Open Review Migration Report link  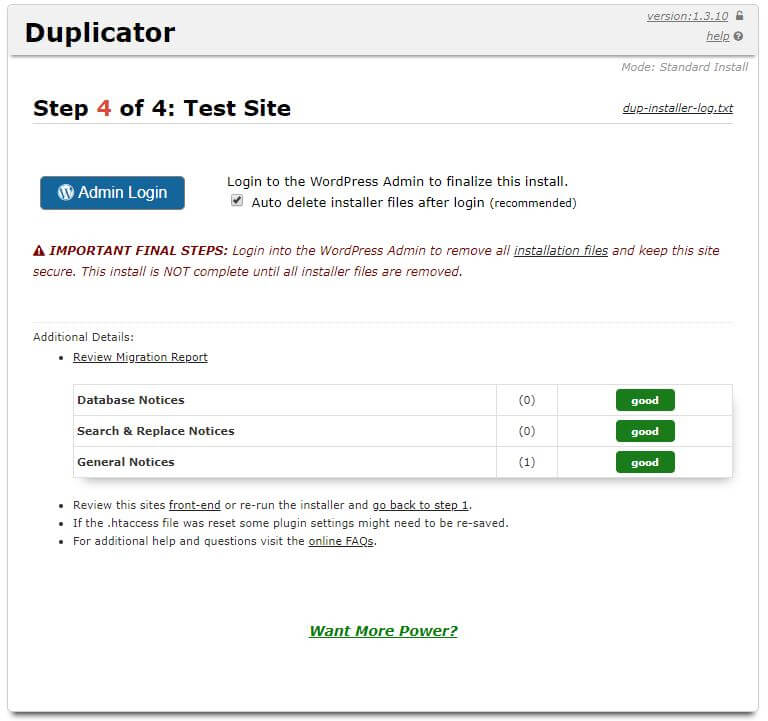pyautogui.click(x=140, y=357)
